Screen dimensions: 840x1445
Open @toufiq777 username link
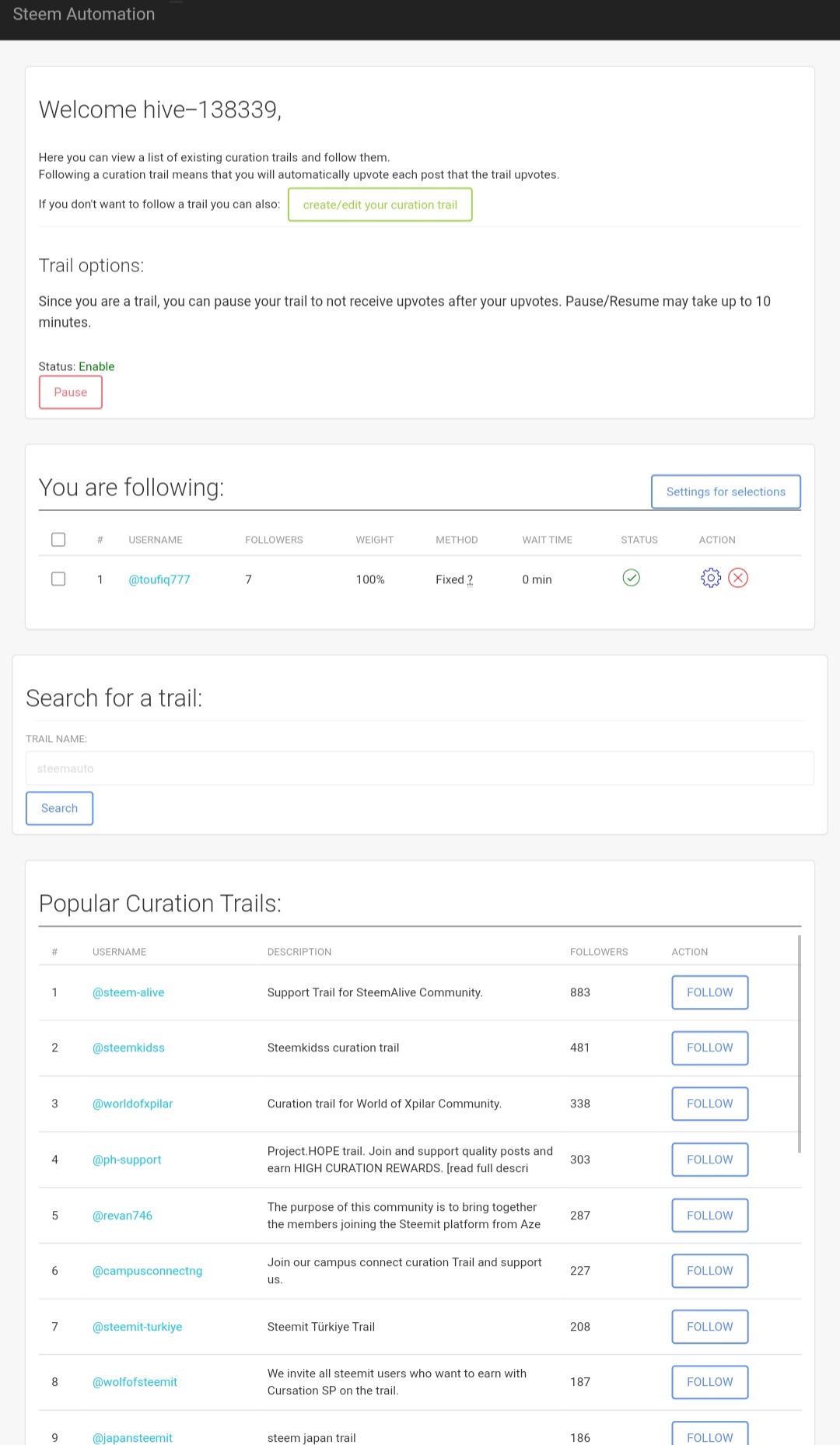pyautogui.click(x=159, y=579)
